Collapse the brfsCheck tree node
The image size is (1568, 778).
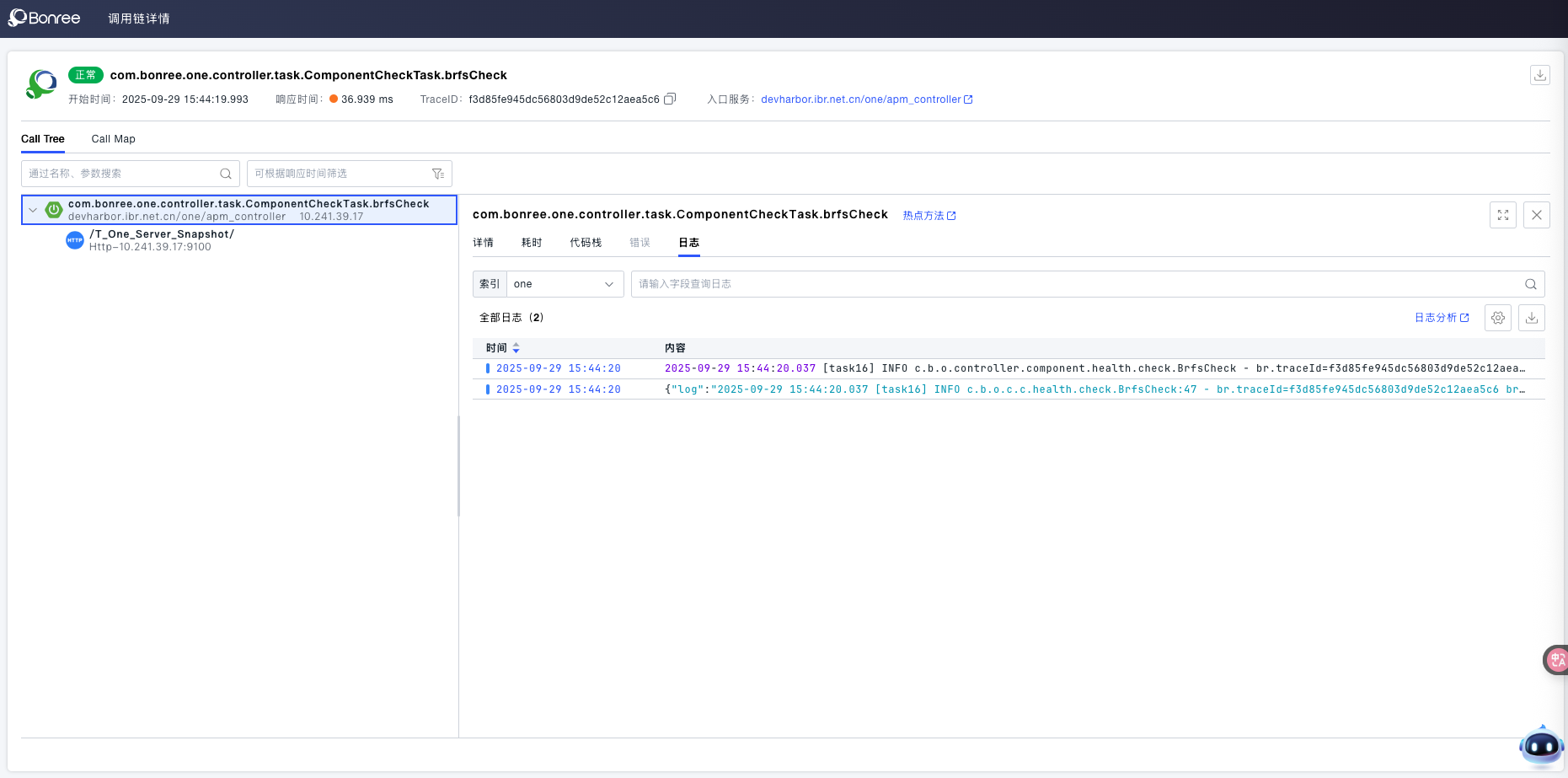[x=33, y=210]
